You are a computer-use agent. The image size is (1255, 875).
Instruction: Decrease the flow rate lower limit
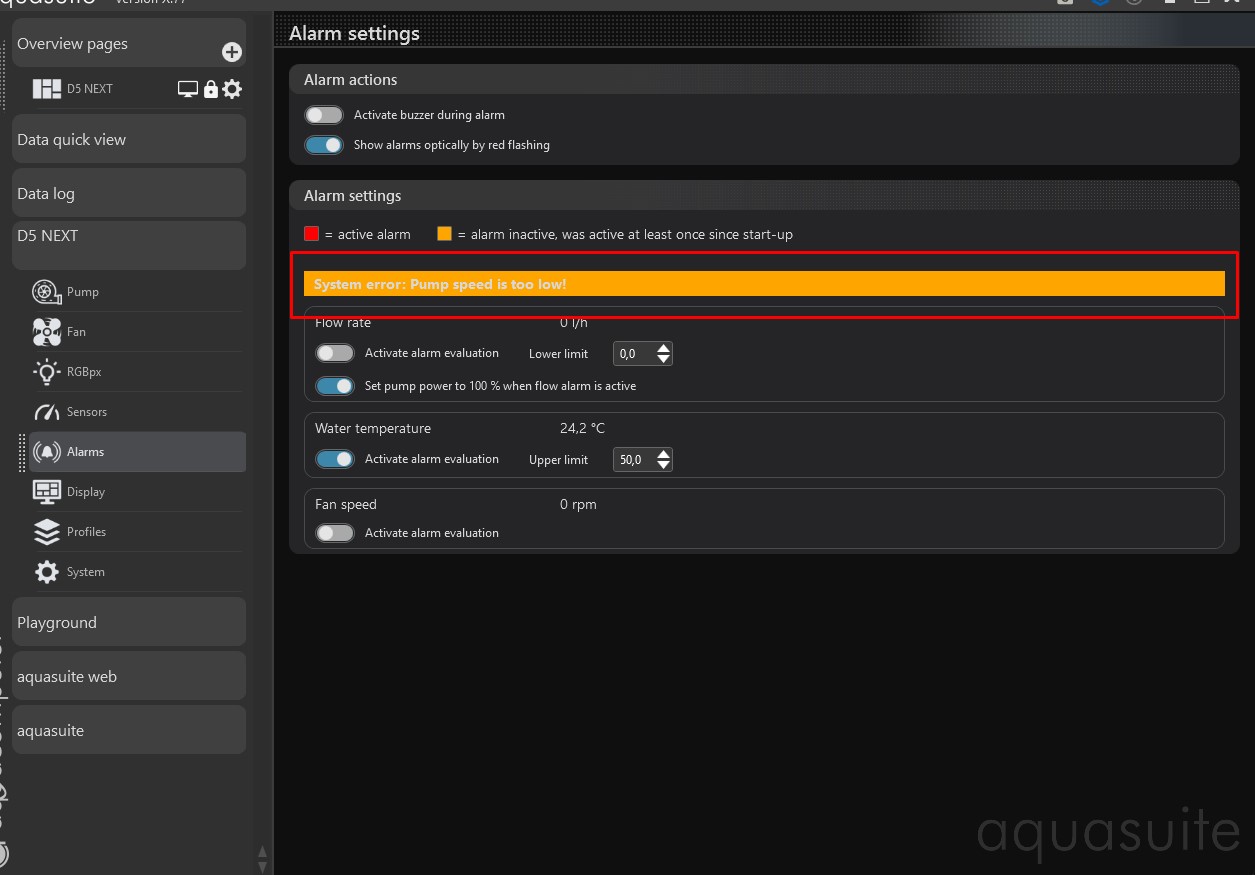[664, 359]
